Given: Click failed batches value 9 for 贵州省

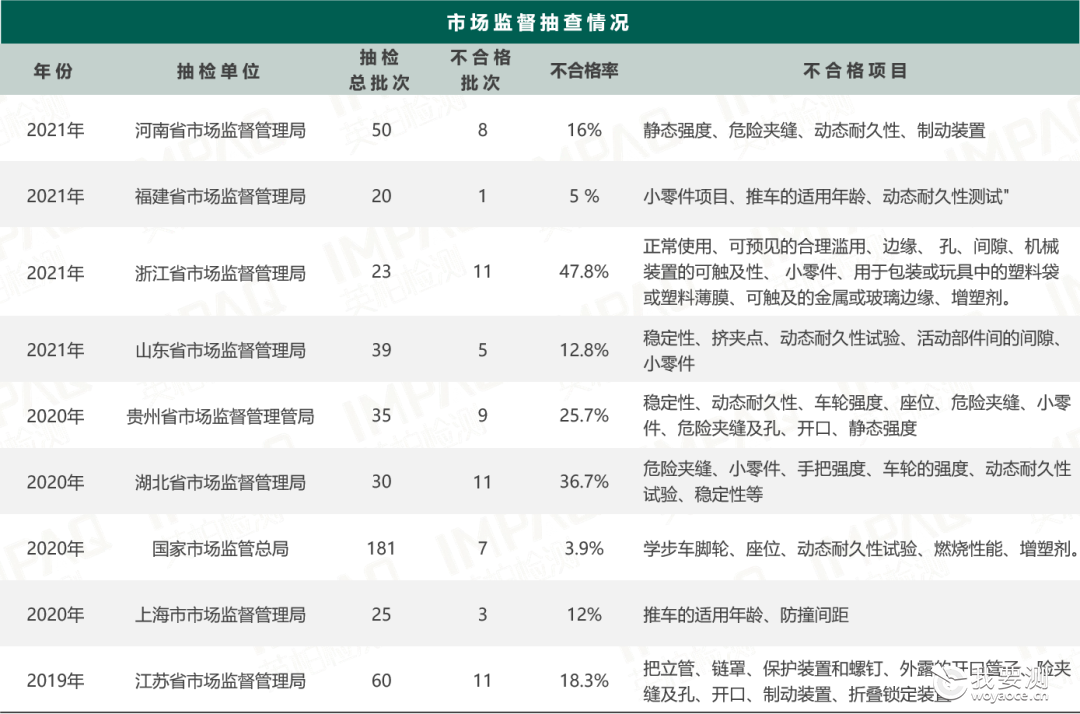Looking at the screenshot, I should pos(483,415).
